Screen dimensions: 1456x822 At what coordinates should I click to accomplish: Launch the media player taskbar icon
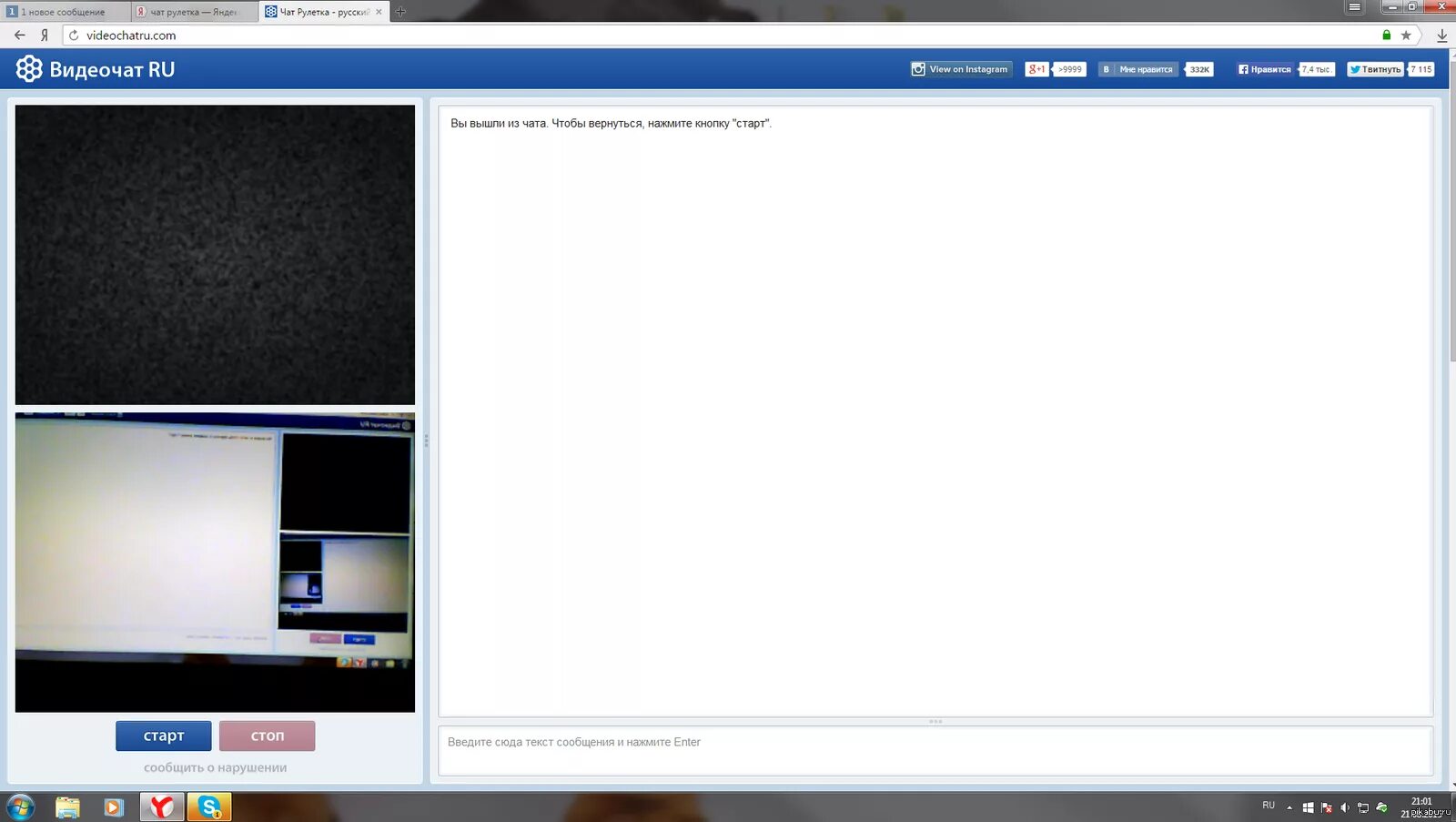114,807
